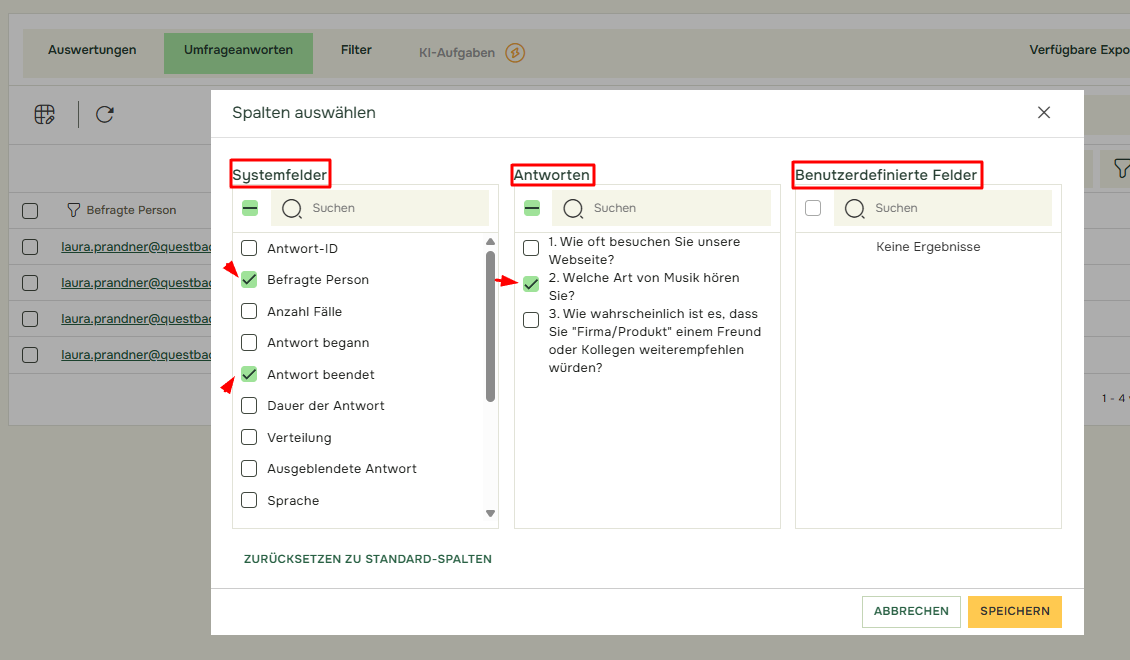Focus the Antworten search input field
1130x660 pixels.
point(675,208)
